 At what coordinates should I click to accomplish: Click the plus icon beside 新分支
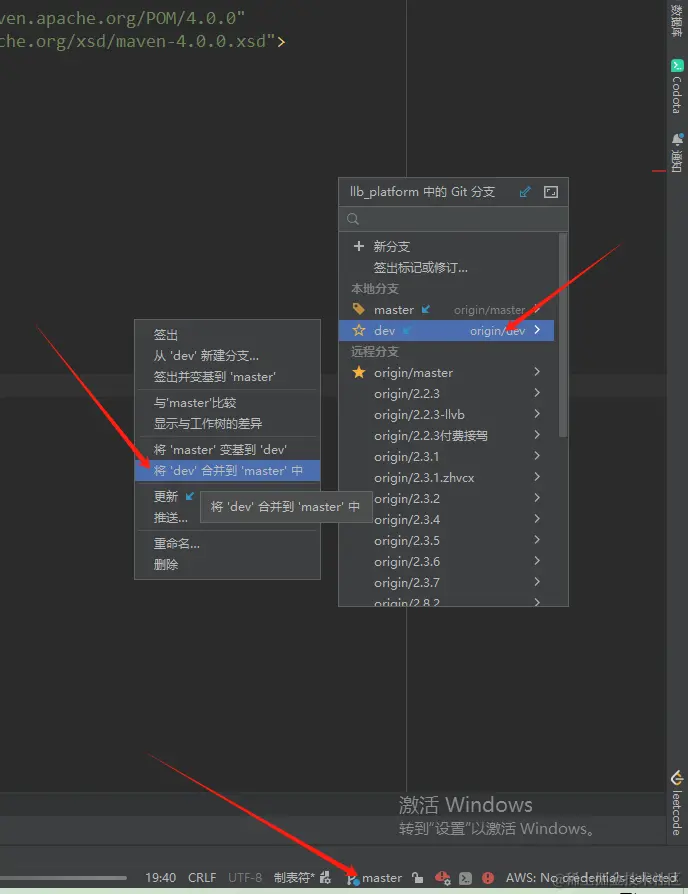359,246
